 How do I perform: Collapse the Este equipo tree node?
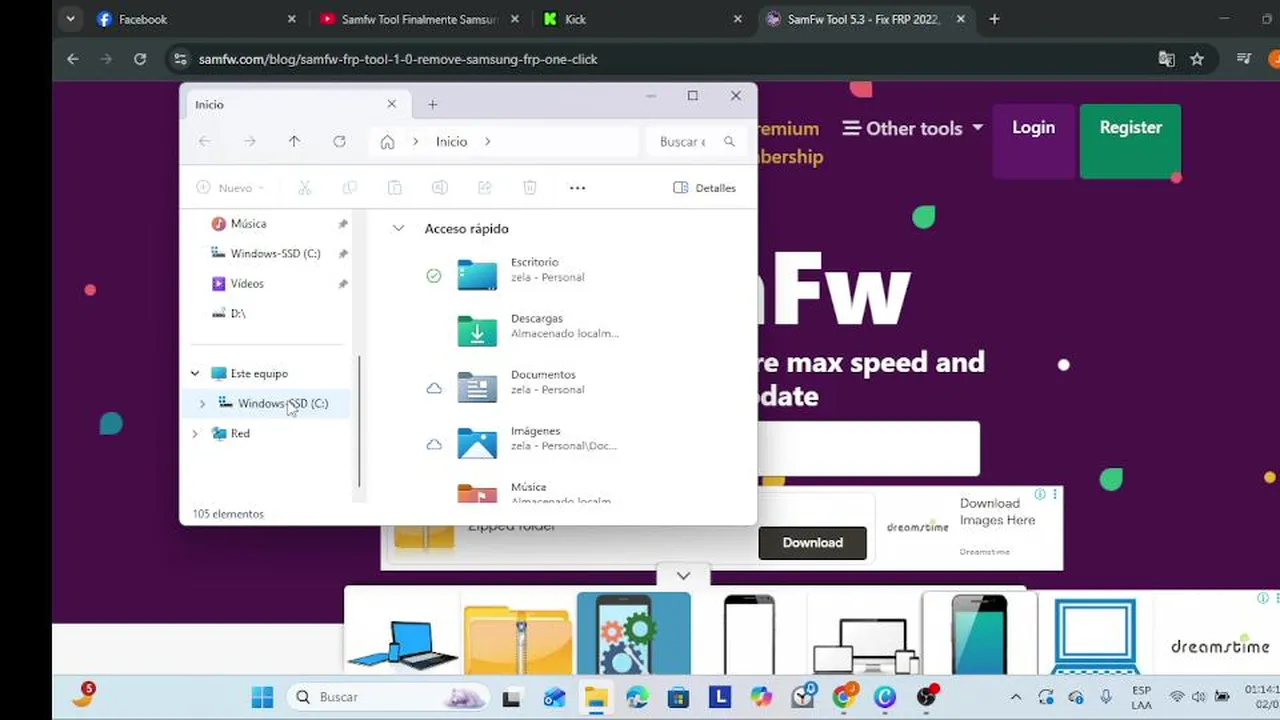(195, 374)
